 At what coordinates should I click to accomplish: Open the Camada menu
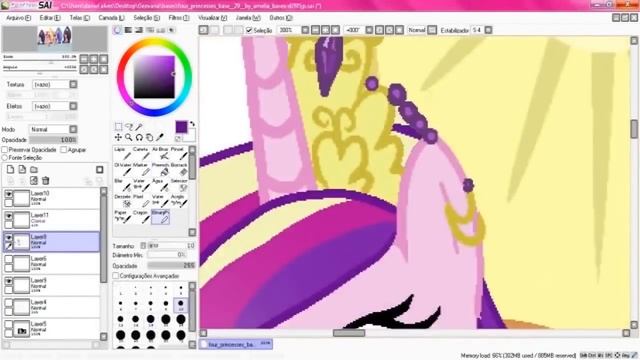click(111, 18)
